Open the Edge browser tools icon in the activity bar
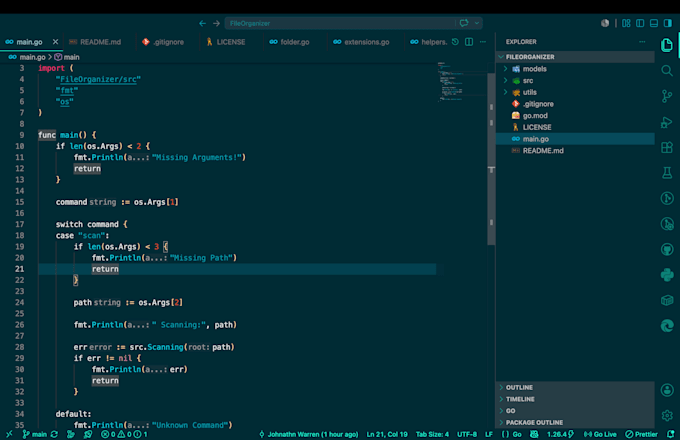Image resolution: width=680 pixels, height=440 pixels. click(667, 326)
